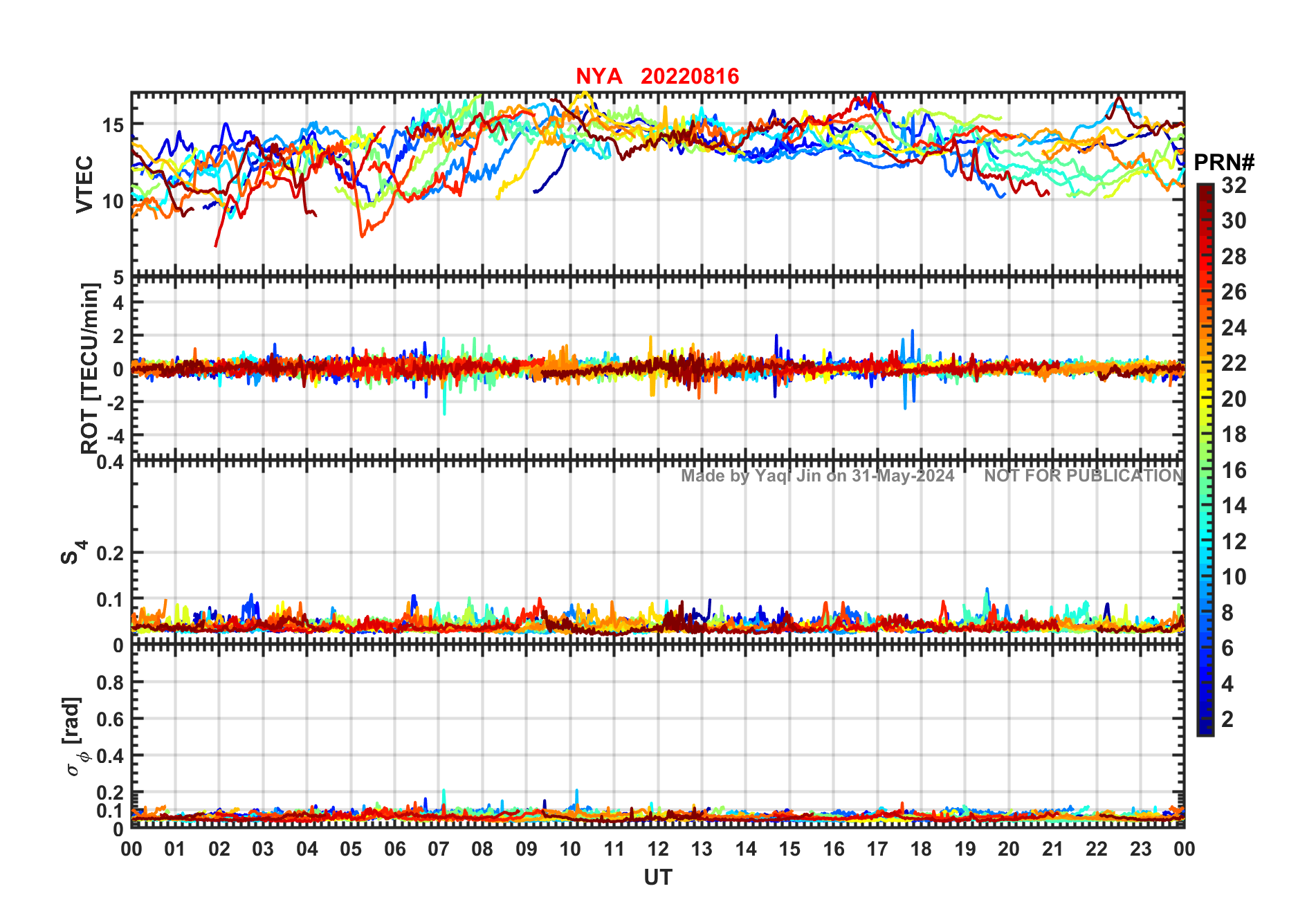
Task: Click sigma phi tick label '0.8'
Action: pos(110,683)
